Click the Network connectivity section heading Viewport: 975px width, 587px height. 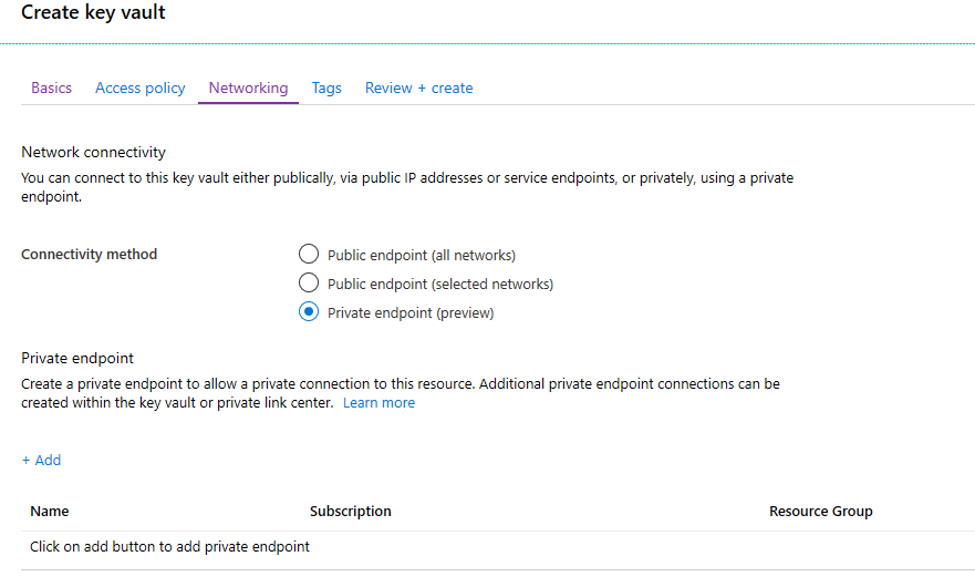(93, 152)
